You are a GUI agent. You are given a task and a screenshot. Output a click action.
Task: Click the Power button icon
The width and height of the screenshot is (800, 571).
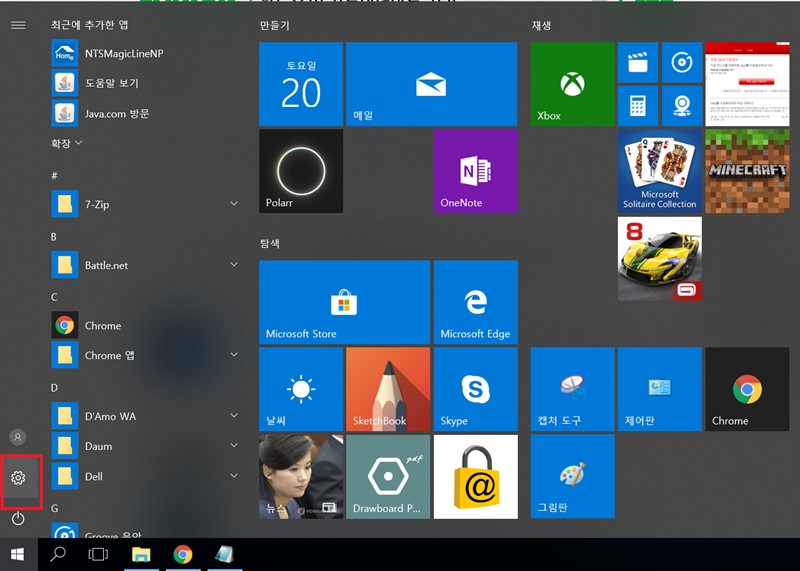click(x=18, y=519)
